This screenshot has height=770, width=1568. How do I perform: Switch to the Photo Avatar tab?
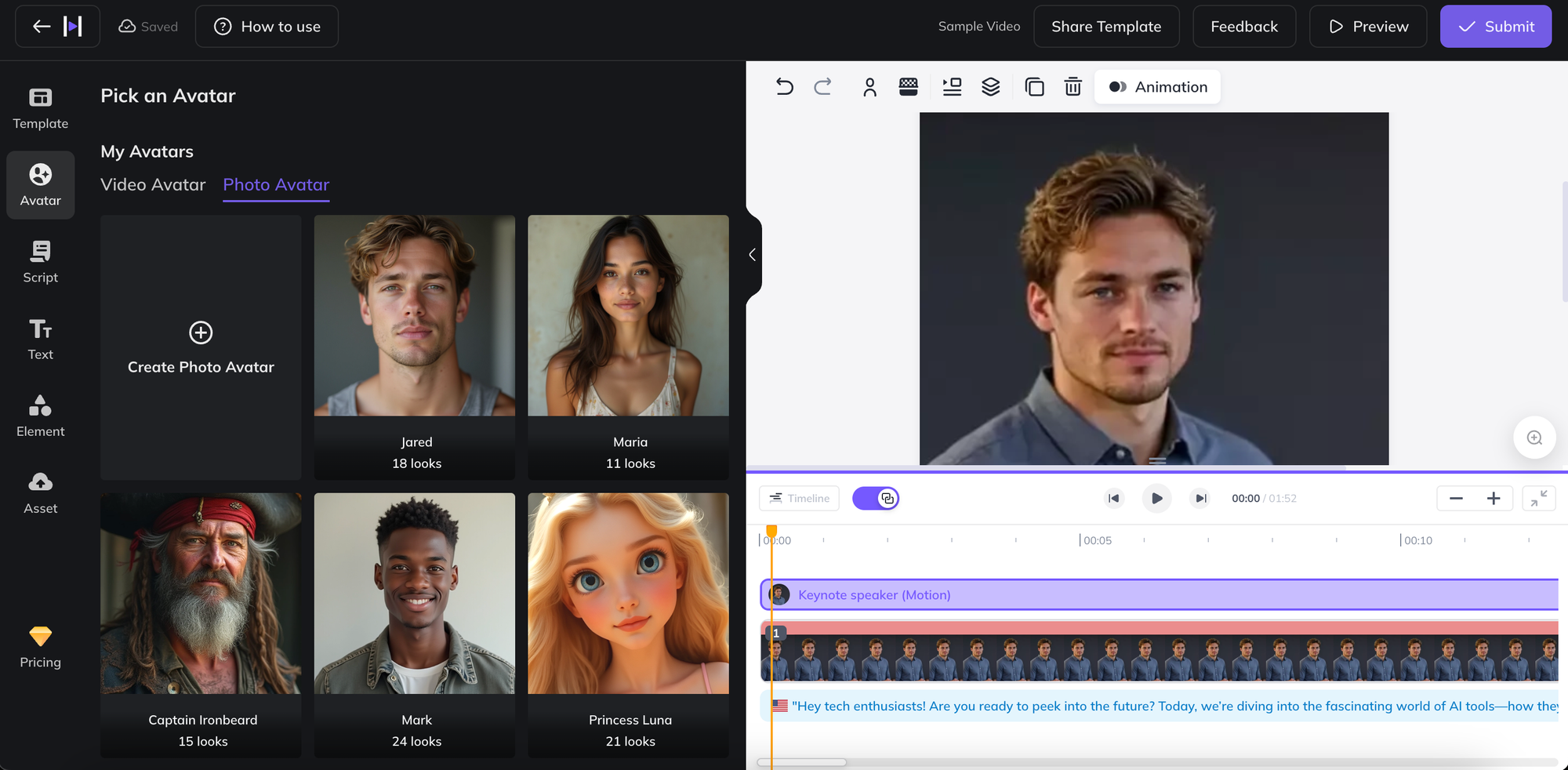click(x=276, y=185)
